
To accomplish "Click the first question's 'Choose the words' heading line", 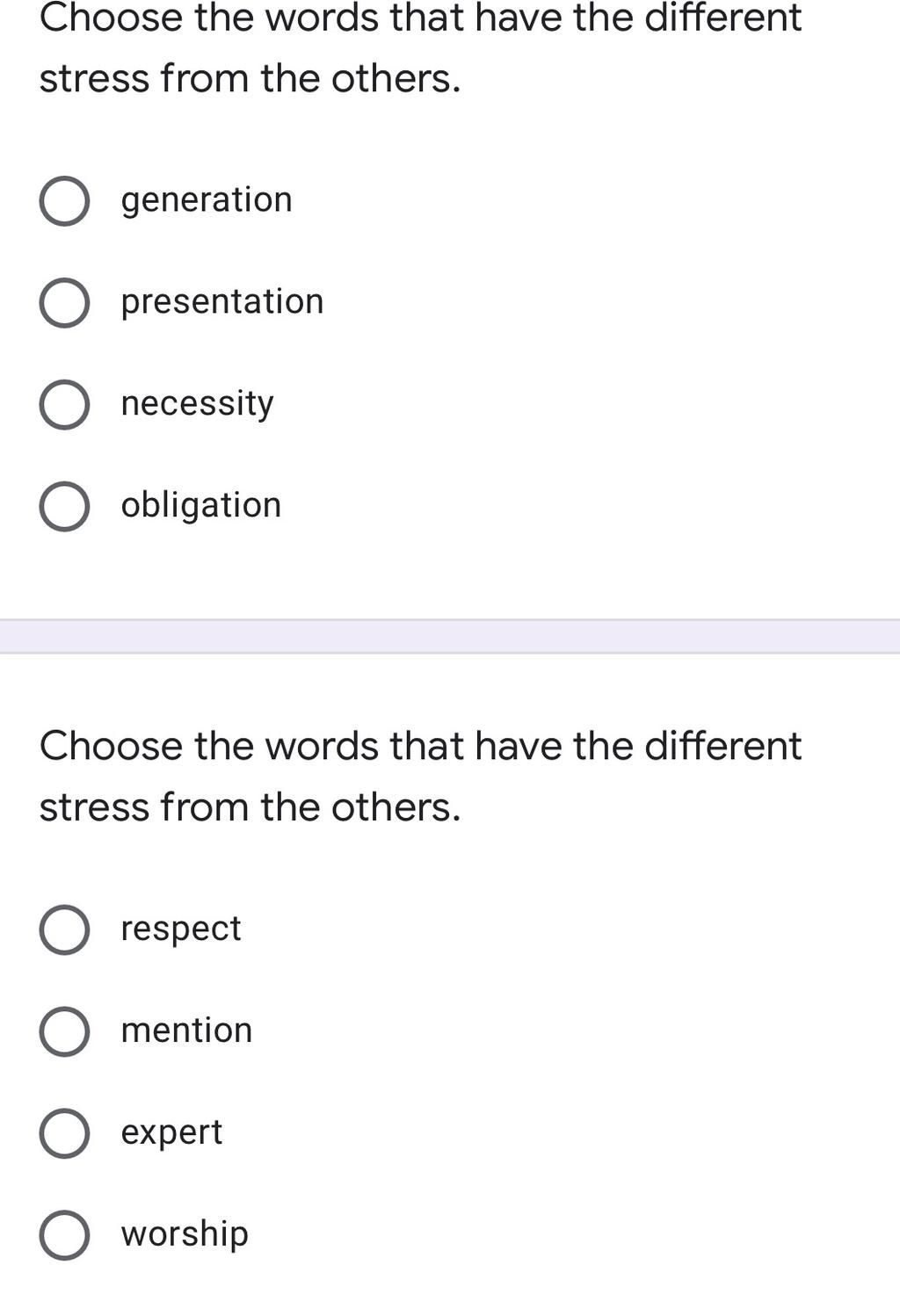I will click(420, 18).
